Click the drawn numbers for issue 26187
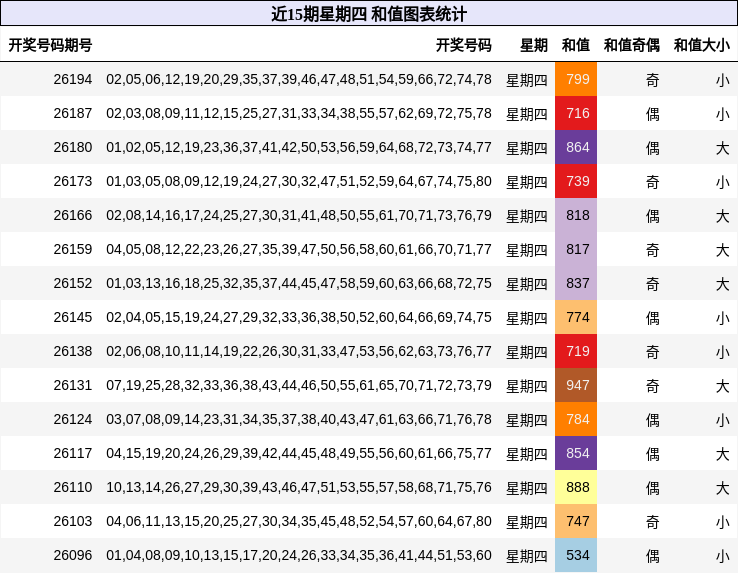The image size is (738, 573). tap(299, 113)
